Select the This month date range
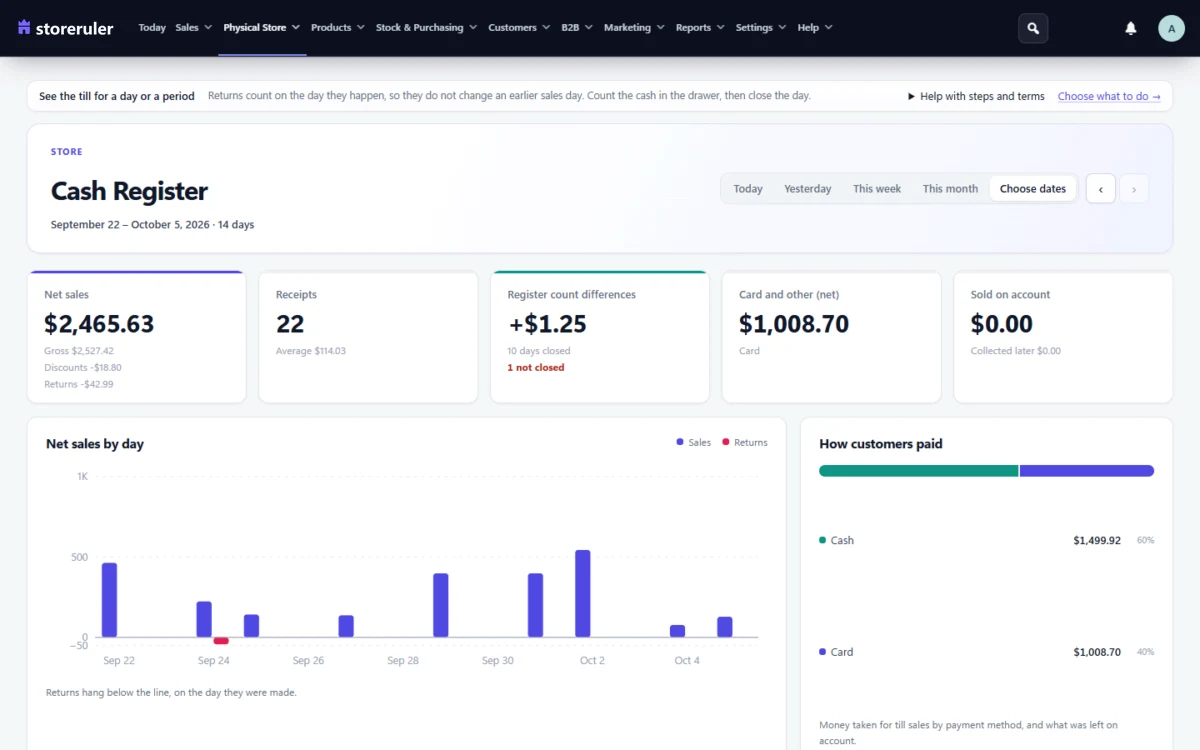The height and width of the screenshot is (750, 1200). [x=950, y=189]
